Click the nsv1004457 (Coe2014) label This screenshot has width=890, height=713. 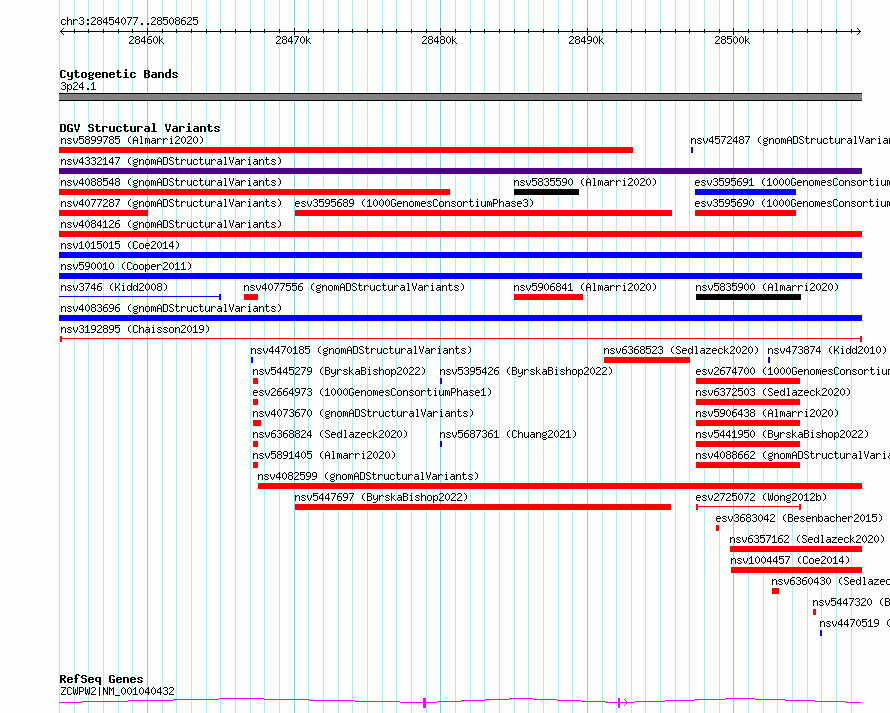pos(790,560)
